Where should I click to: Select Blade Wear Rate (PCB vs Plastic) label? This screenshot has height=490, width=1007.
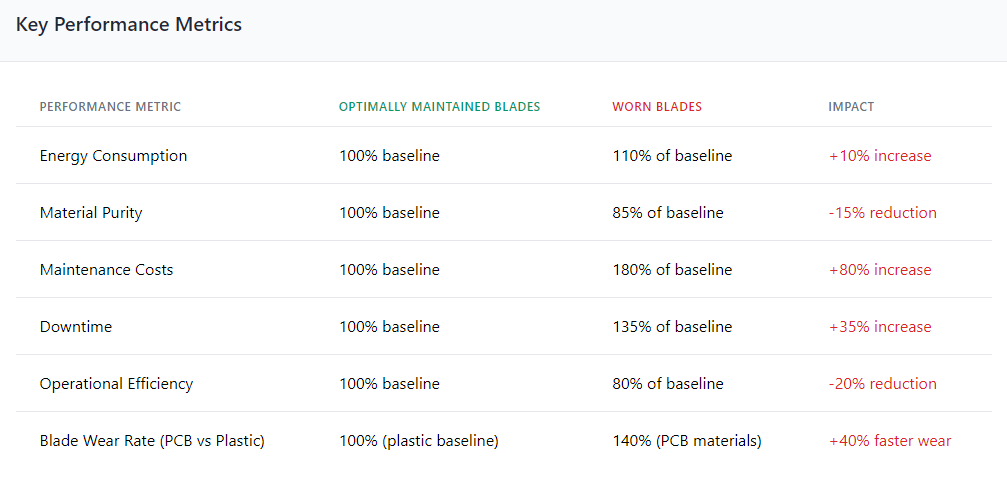point(152,441)
